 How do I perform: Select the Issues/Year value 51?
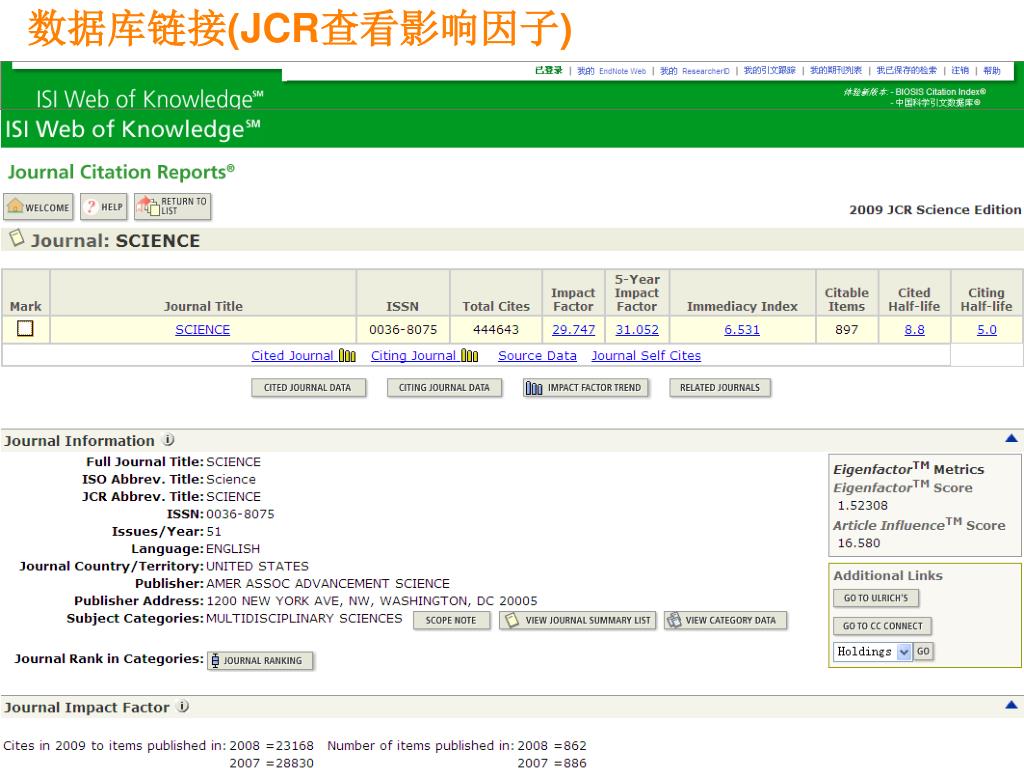214,531
